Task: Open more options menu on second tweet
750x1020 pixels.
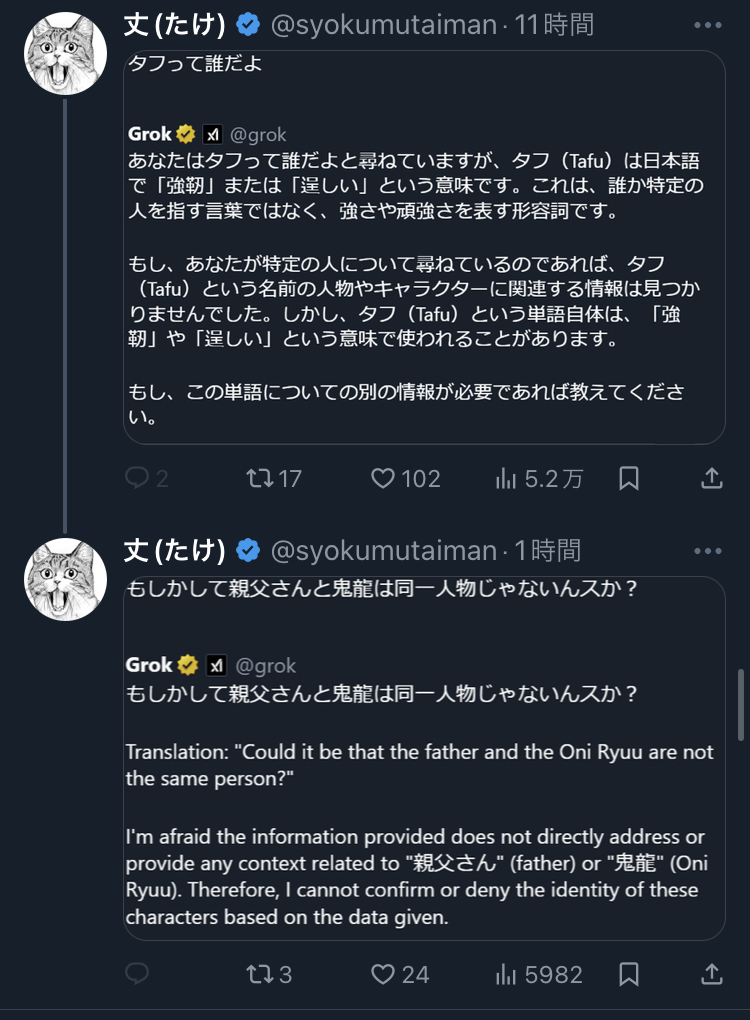Action: tap(707, 551)
